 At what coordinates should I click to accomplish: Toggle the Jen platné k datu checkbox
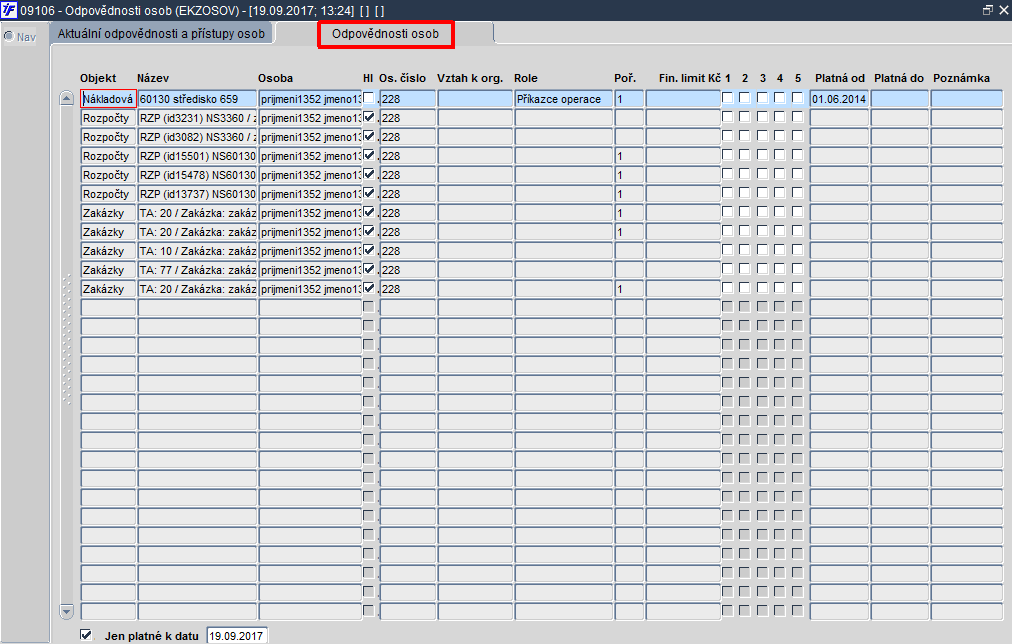click(86, 635)
